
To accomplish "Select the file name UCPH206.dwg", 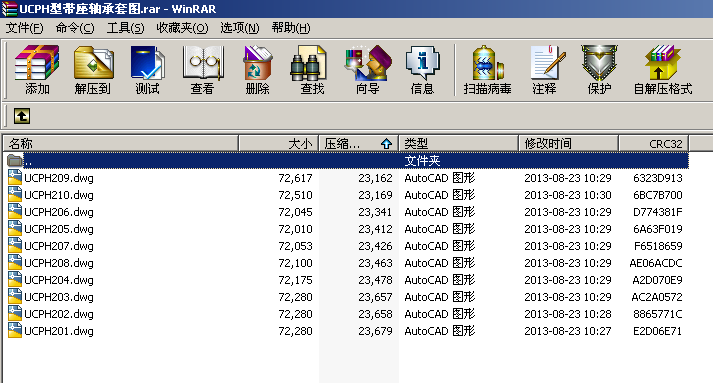I will pos(59,212).
